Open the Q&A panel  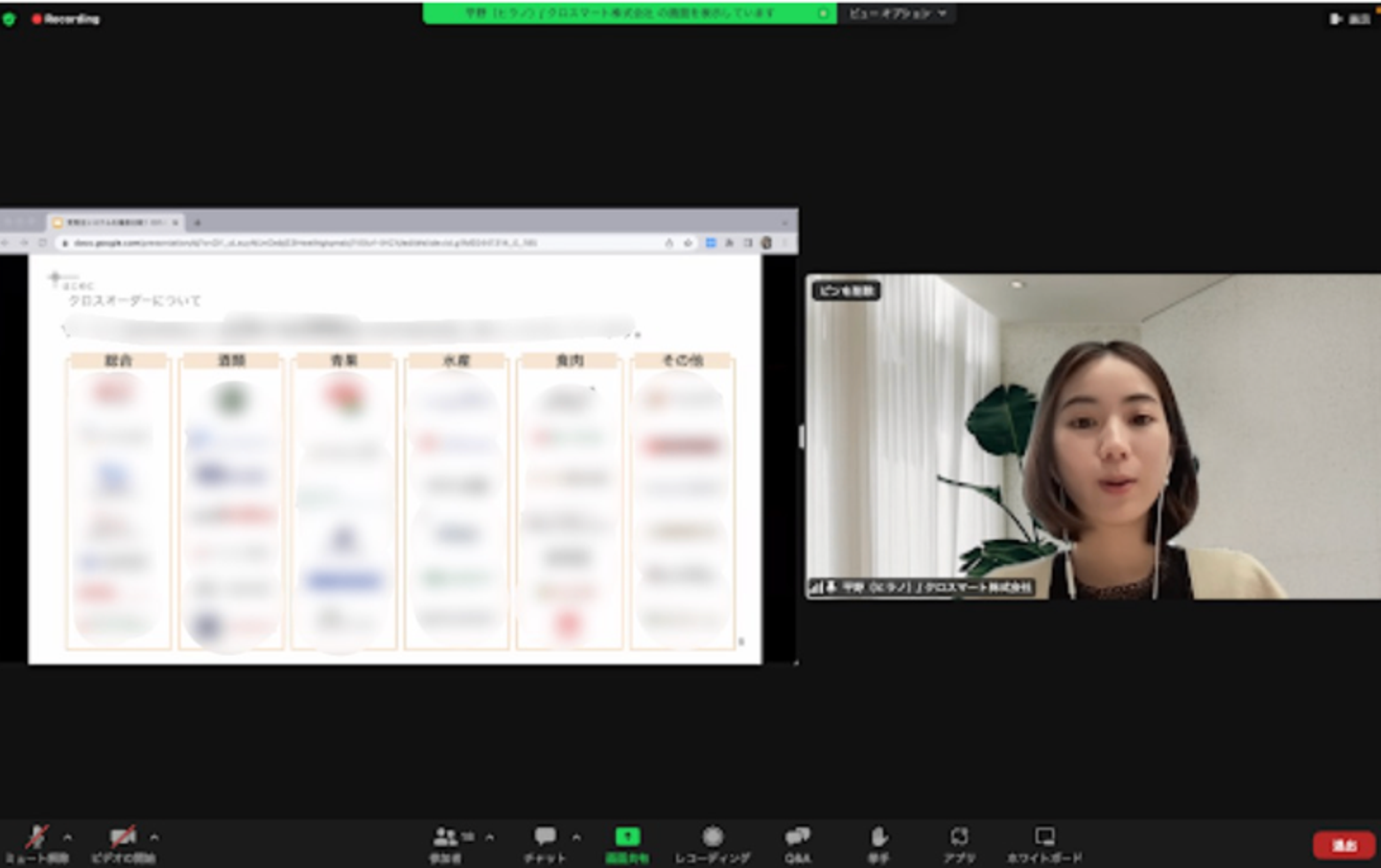[797, 844]
